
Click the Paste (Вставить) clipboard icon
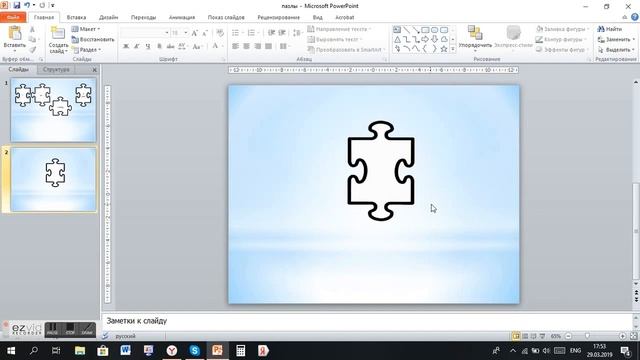click(x=15, y=34)
